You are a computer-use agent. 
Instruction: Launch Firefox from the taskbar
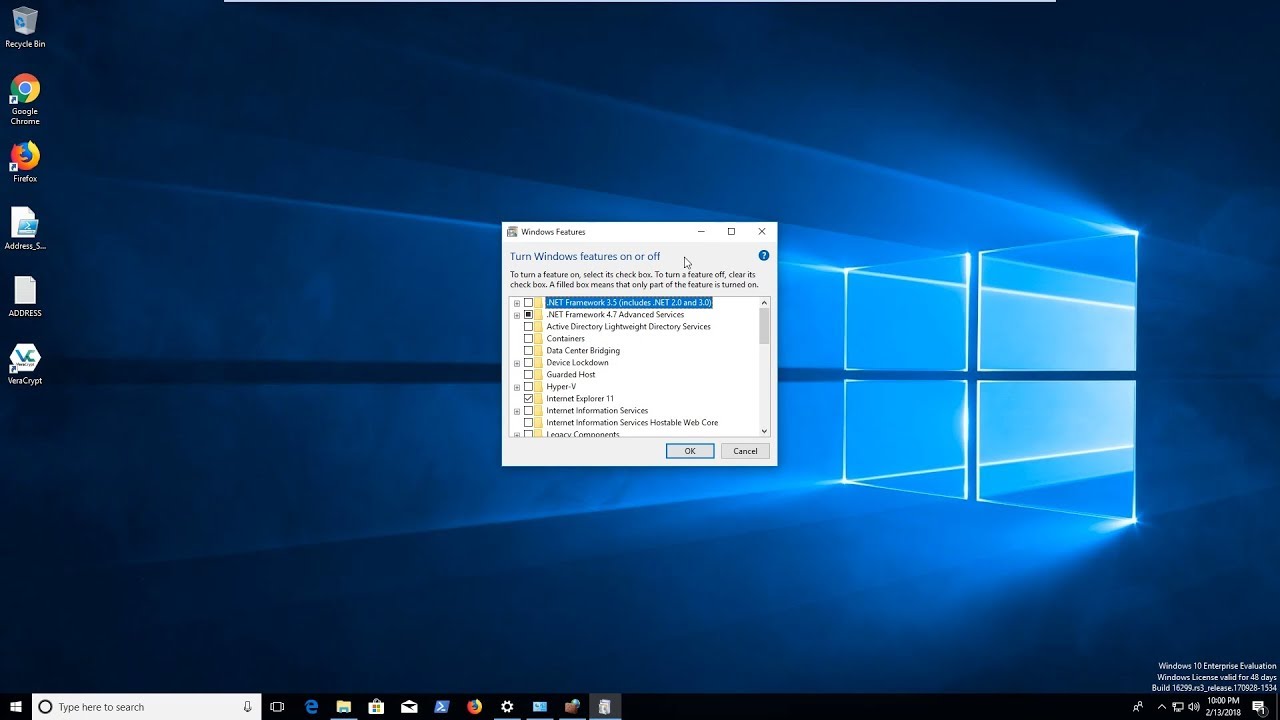click(474, 707)
